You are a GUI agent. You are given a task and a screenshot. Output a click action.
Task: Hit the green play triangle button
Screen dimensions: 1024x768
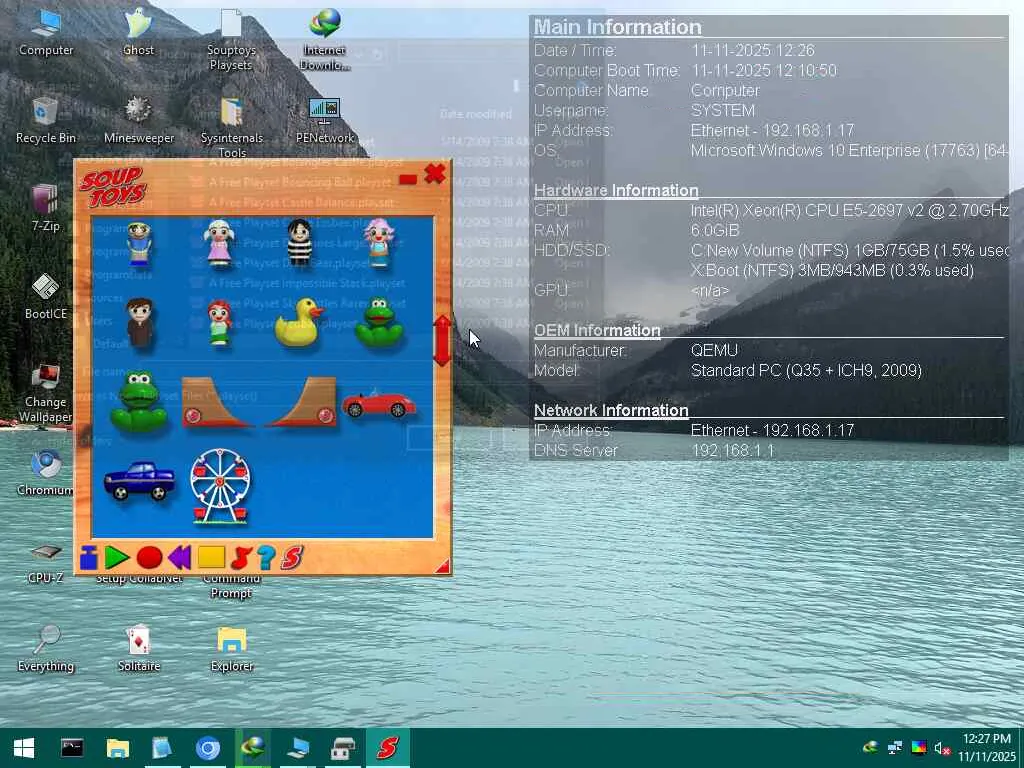click(x=117, y=558)
